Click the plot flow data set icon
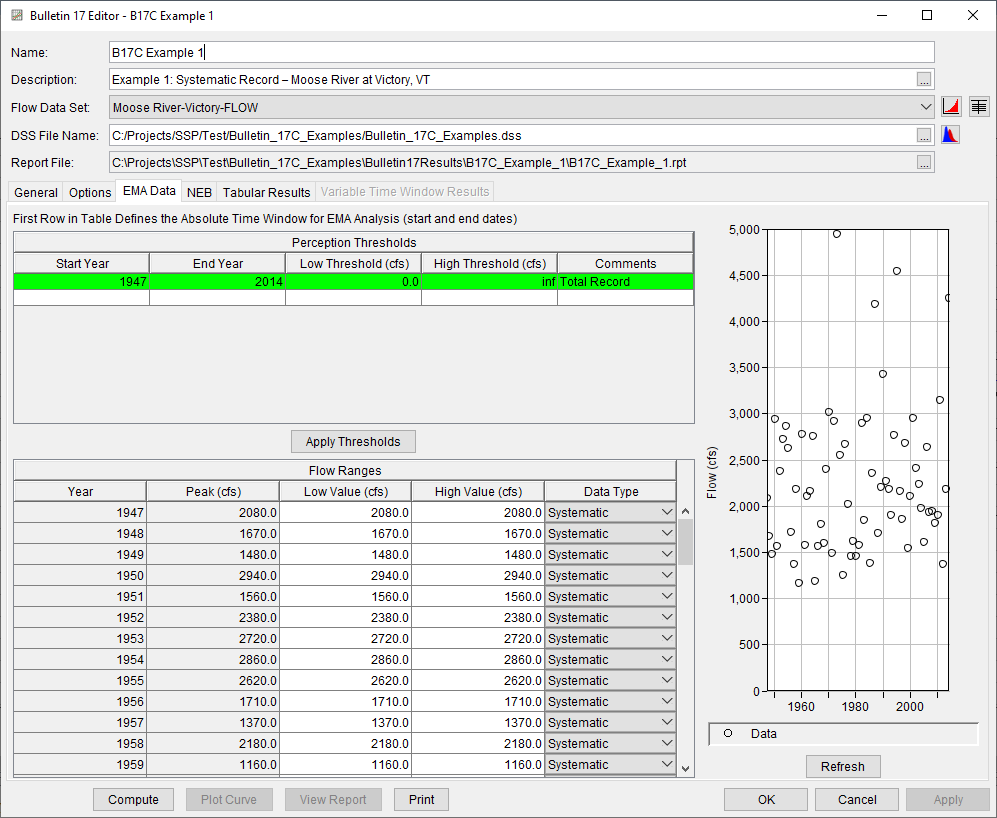997x818 pixels. (x=952, y=107)
